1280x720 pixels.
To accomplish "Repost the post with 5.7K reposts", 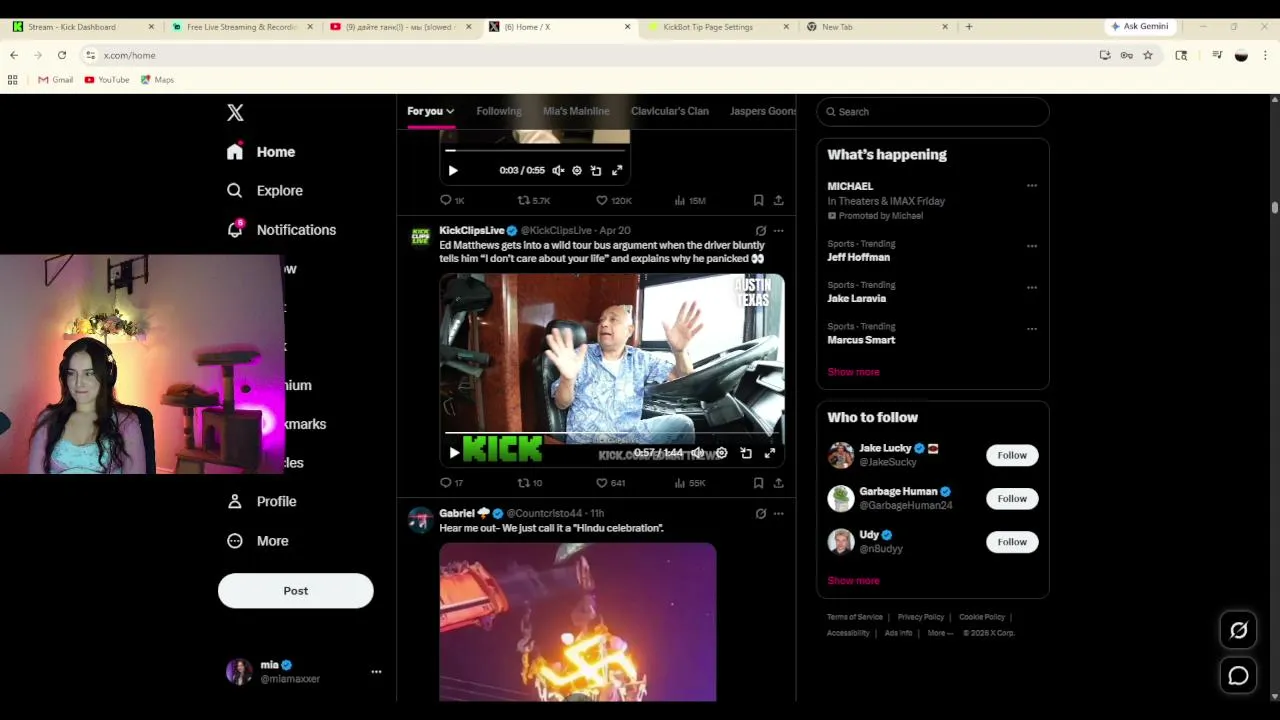I will click(x=534, y=200).
